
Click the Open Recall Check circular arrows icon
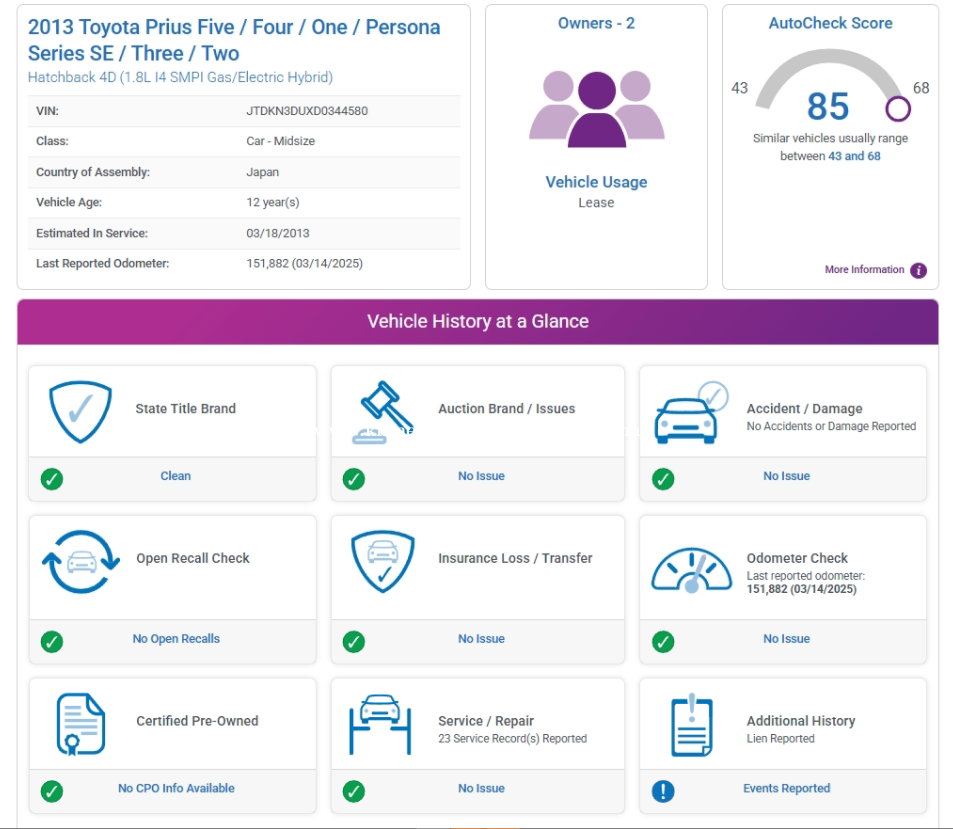point(81,562)
